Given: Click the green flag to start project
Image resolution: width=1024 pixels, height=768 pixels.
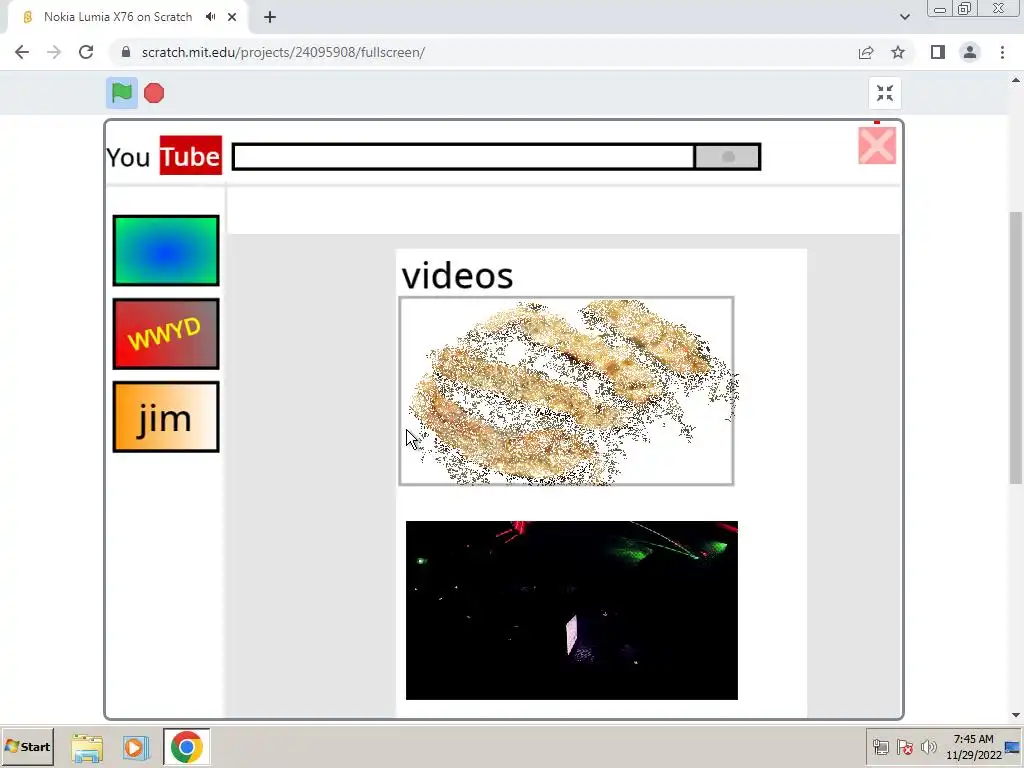Looking at the screenshot, I should 121,93.
